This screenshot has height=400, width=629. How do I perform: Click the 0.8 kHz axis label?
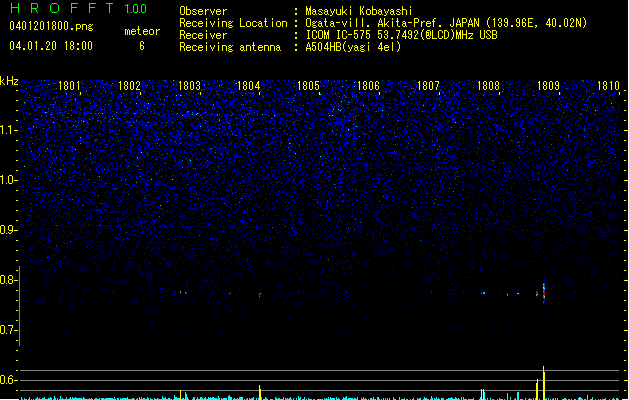coord(8,280)
